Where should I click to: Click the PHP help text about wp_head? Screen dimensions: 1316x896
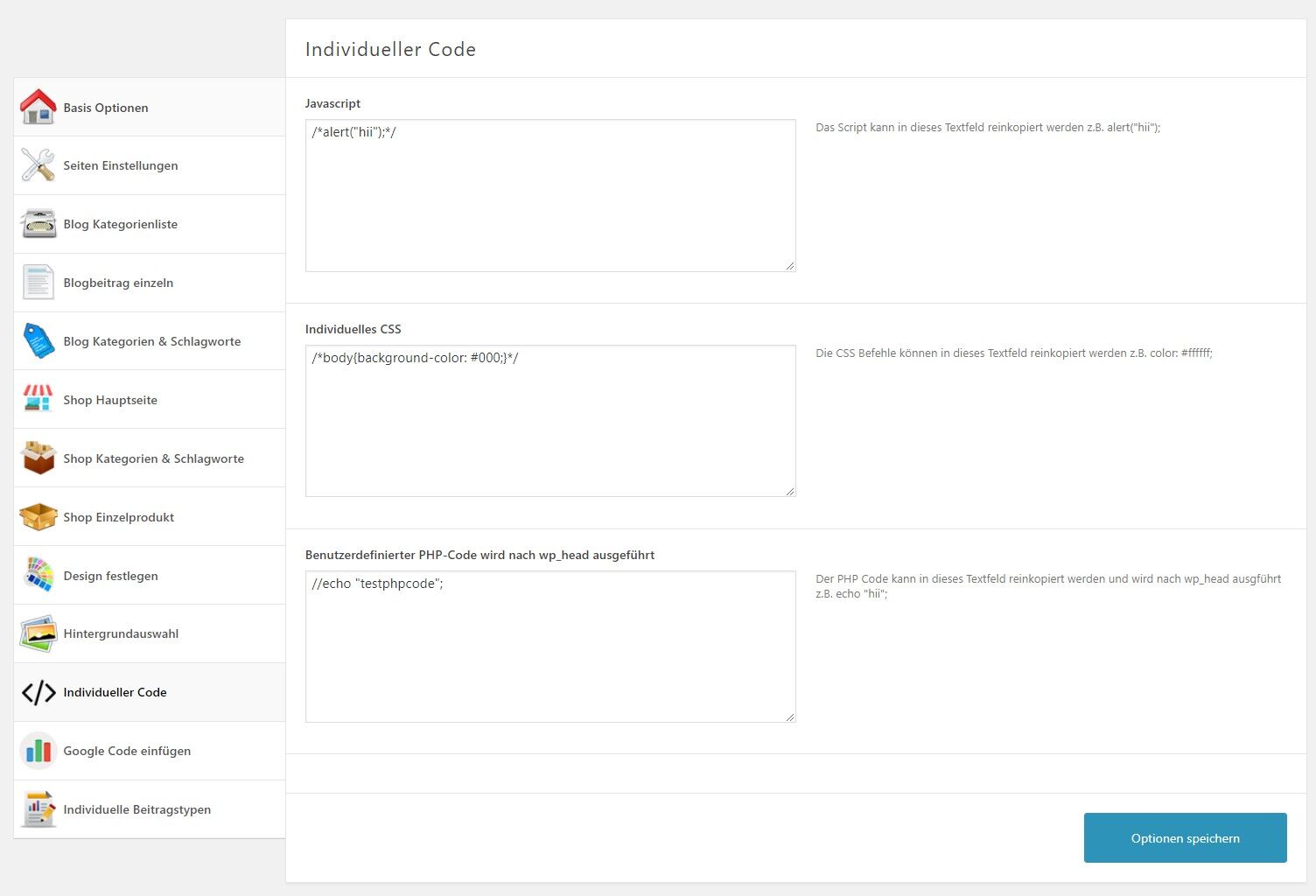coord(1048,586)
